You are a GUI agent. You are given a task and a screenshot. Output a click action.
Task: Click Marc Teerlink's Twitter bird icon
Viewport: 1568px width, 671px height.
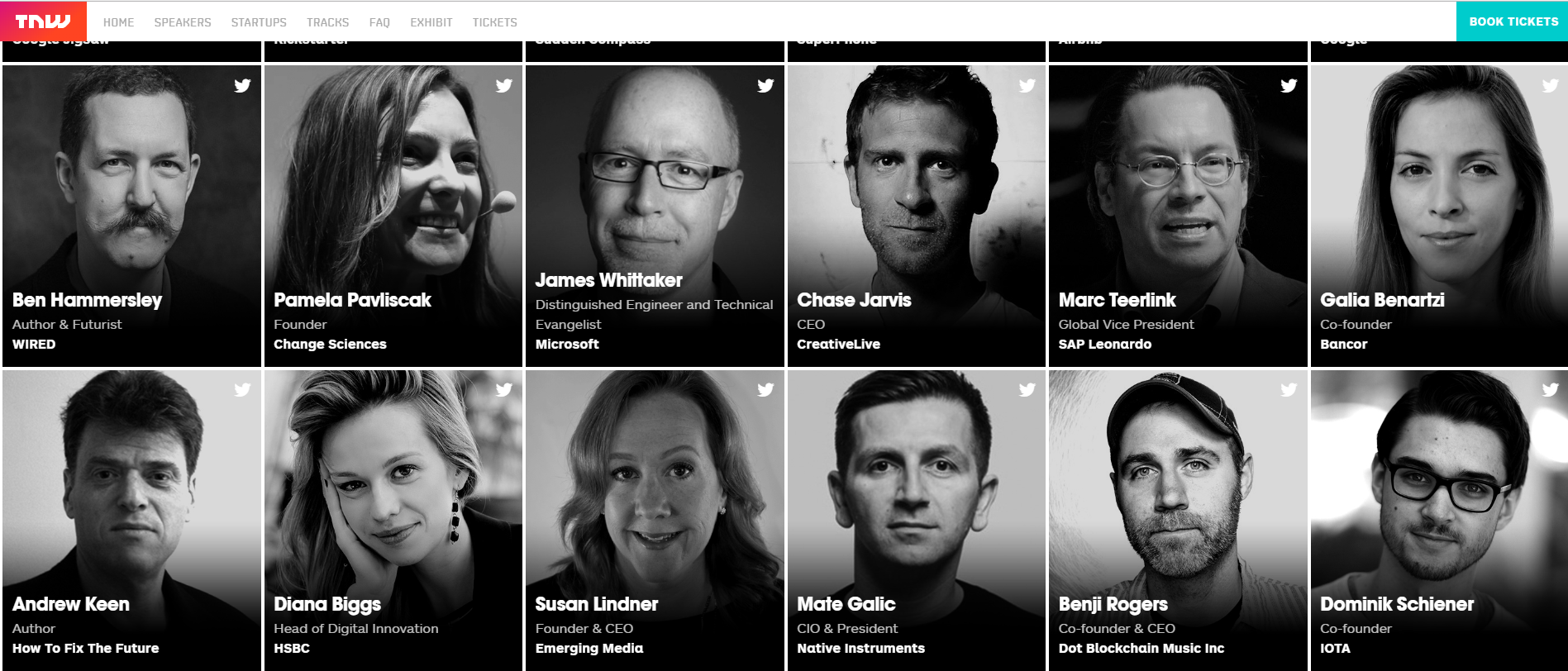click(x=1289, y=85)
